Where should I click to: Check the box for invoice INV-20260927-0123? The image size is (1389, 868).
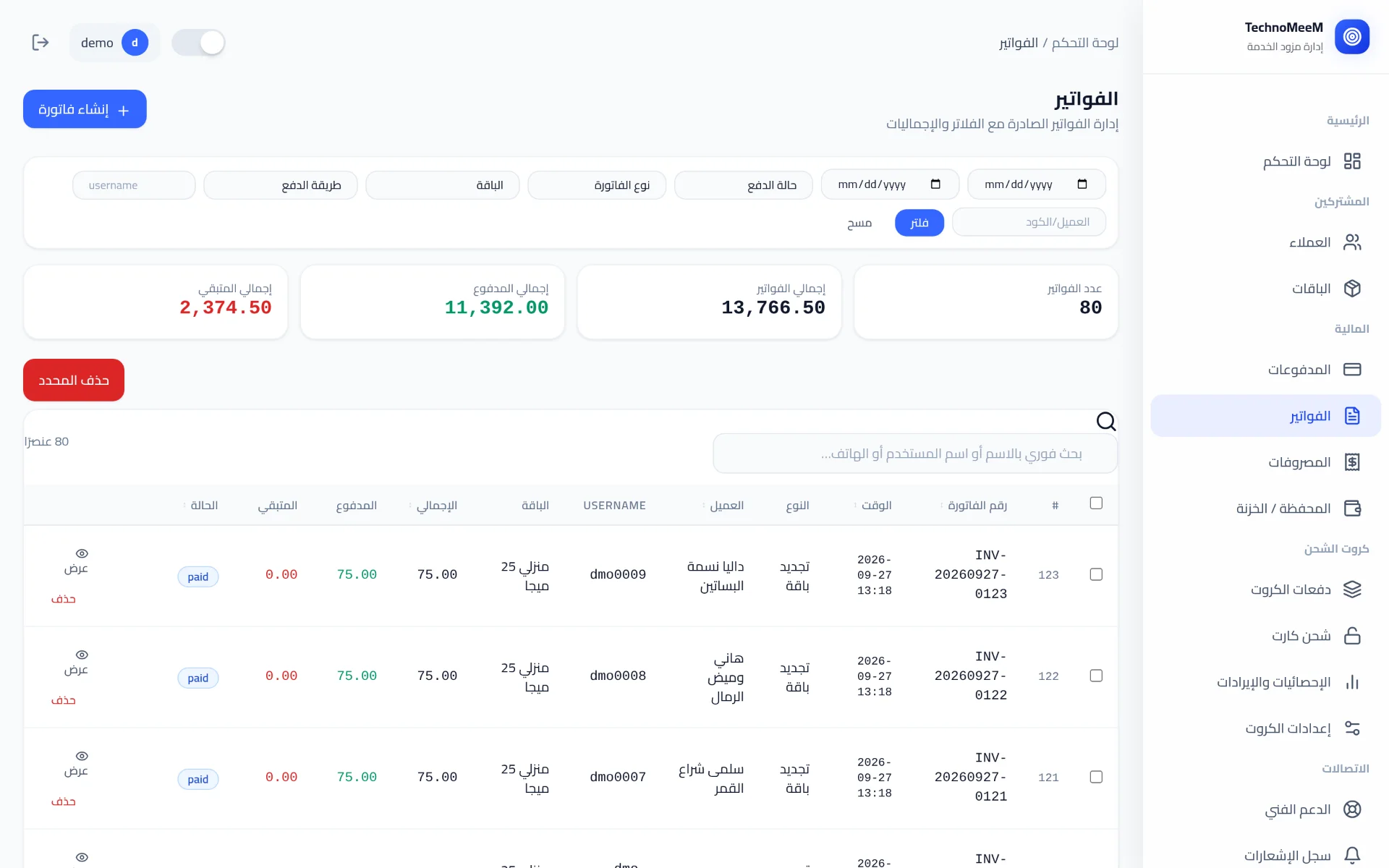1096,574
